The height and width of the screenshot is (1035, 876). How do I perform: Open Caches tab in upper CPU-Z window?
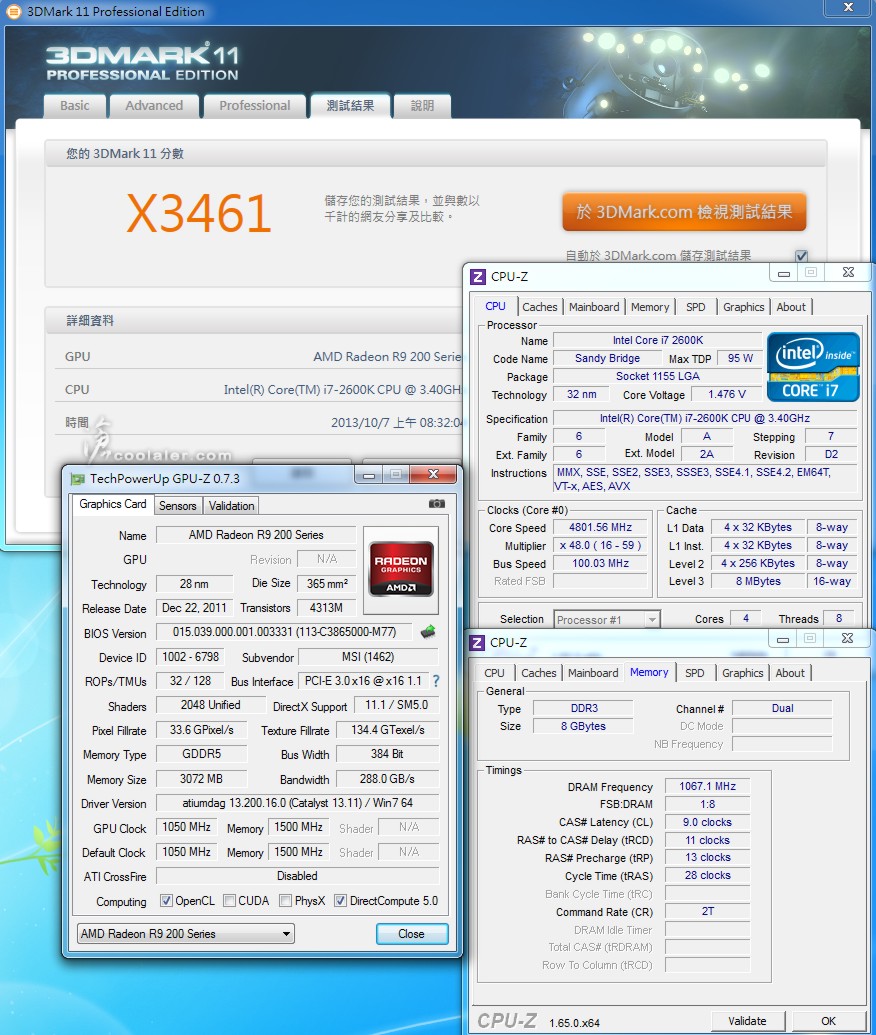point(540,307)
